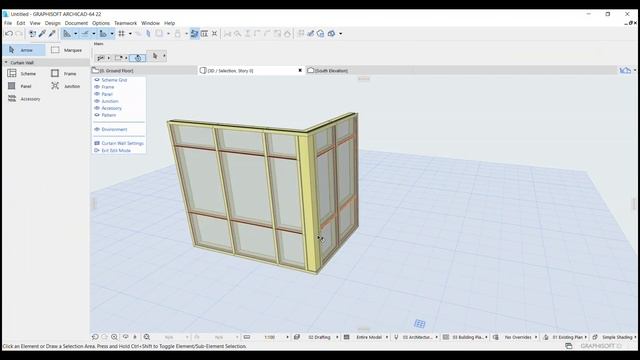This screenshot has height=360, width=640.
Task: Open the 03 Building Plans dropdown
Action: (x=487, y=337)
